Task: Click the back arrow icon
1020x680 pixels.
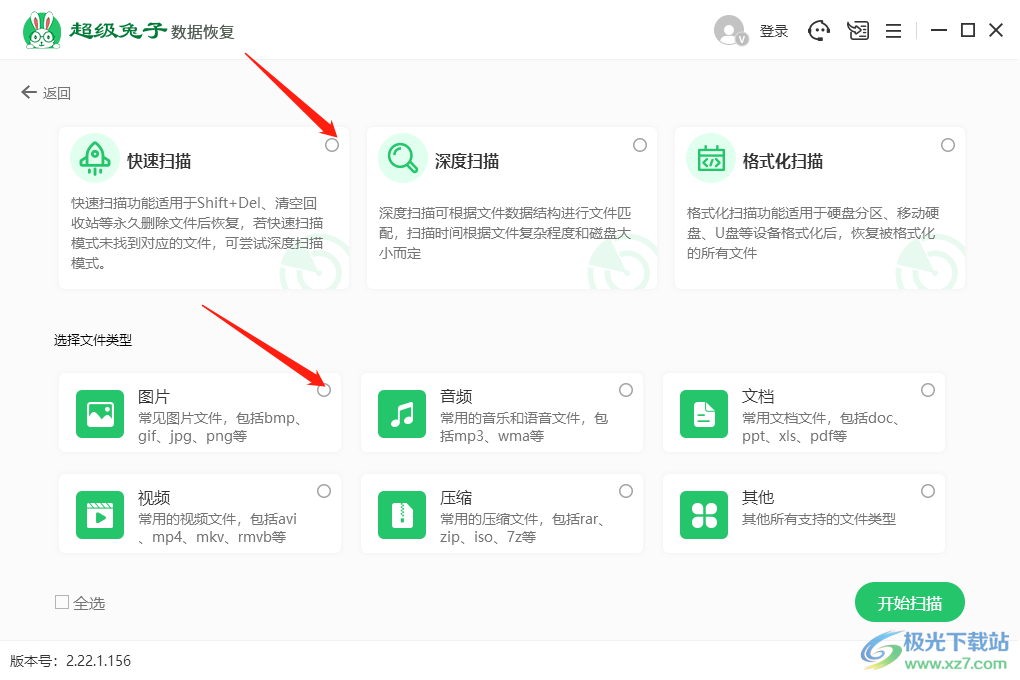Action: (29, 92)
